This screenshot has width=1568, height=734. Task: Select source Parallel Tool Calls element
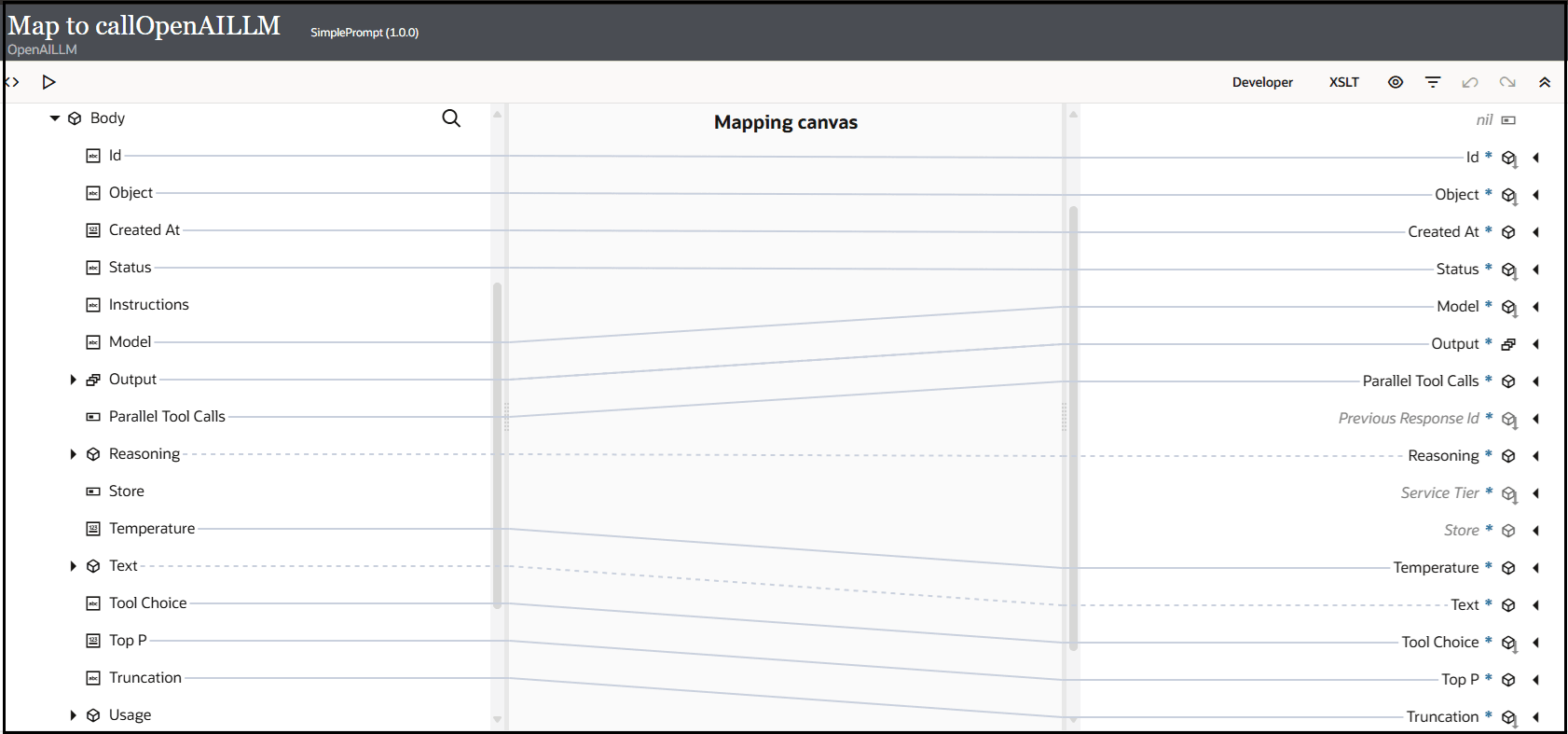(x=167, y=417)
